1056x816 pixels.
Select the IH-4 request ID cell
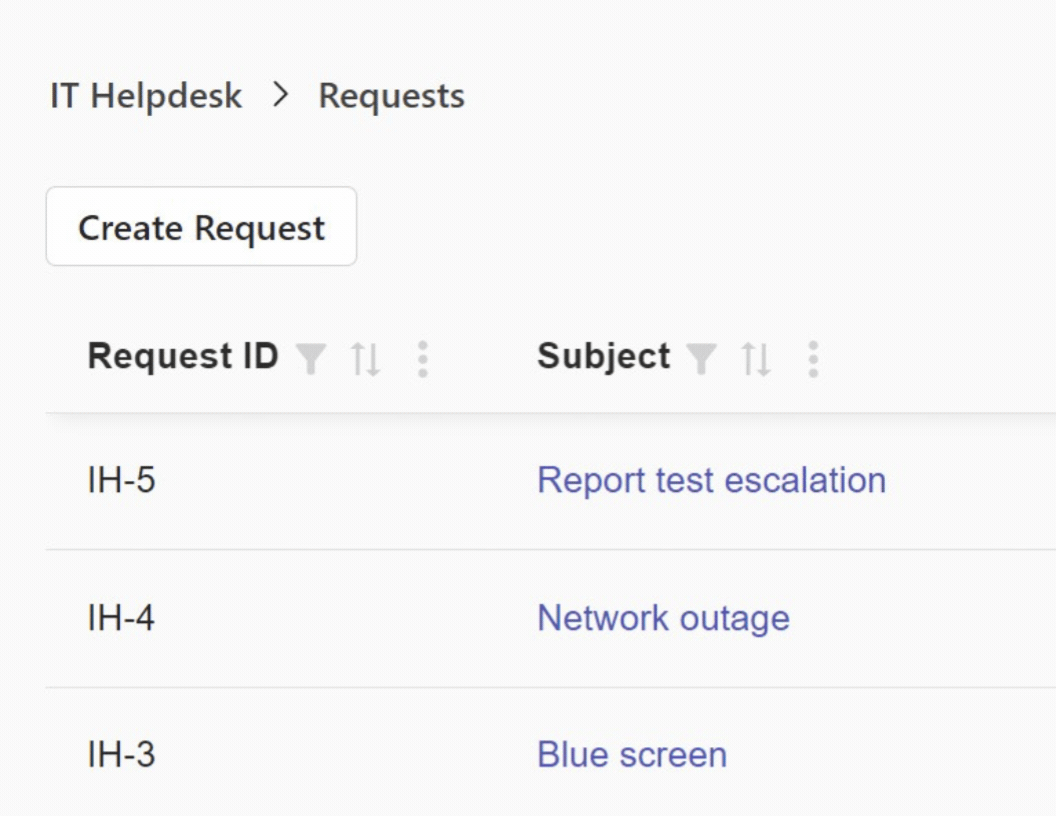[121, 618]
